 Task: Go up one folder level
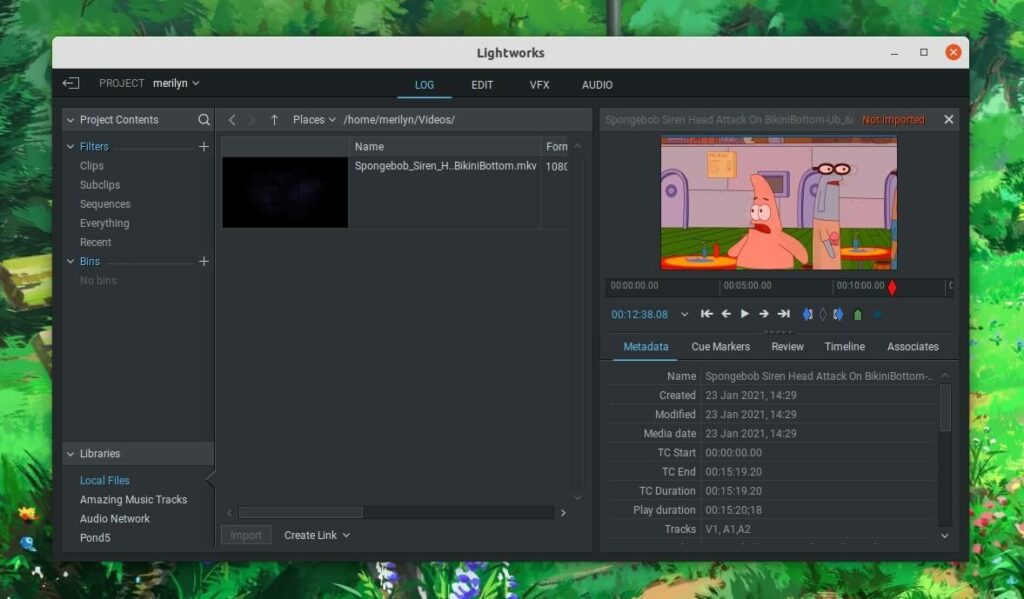pos(274,120)
